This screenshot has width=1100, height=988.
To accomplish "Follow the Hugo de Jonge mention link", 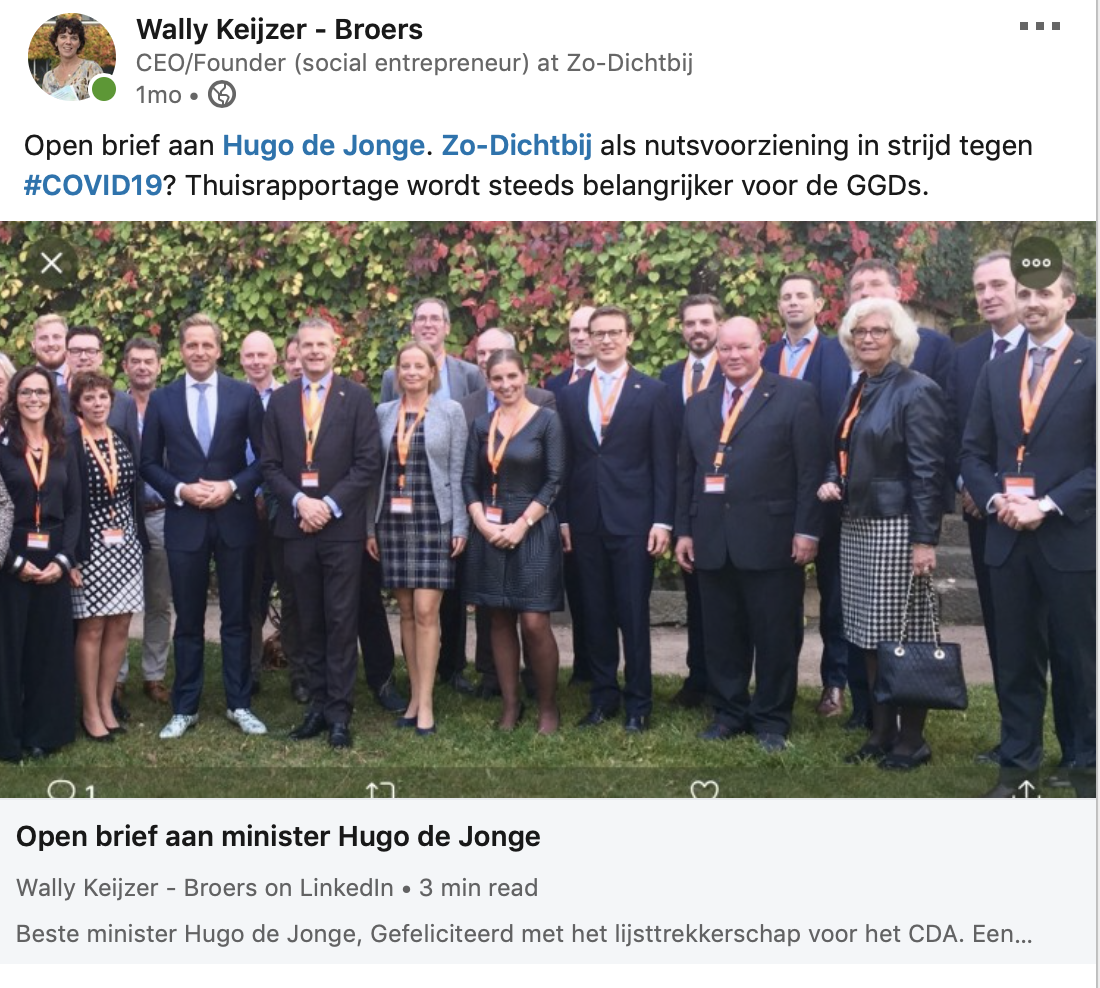I will [323, 146].
